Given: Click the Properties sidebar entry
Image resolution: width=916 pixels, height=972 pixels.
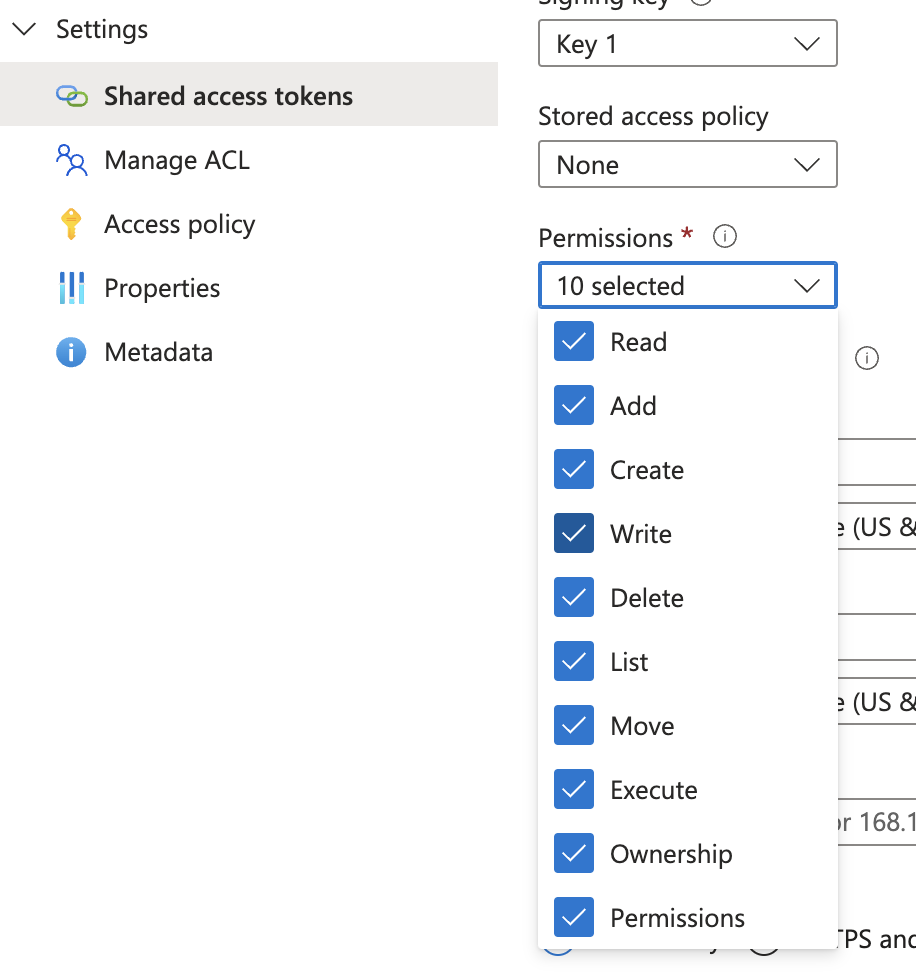Looking at the screenshot, I should (x=161, y=287).
